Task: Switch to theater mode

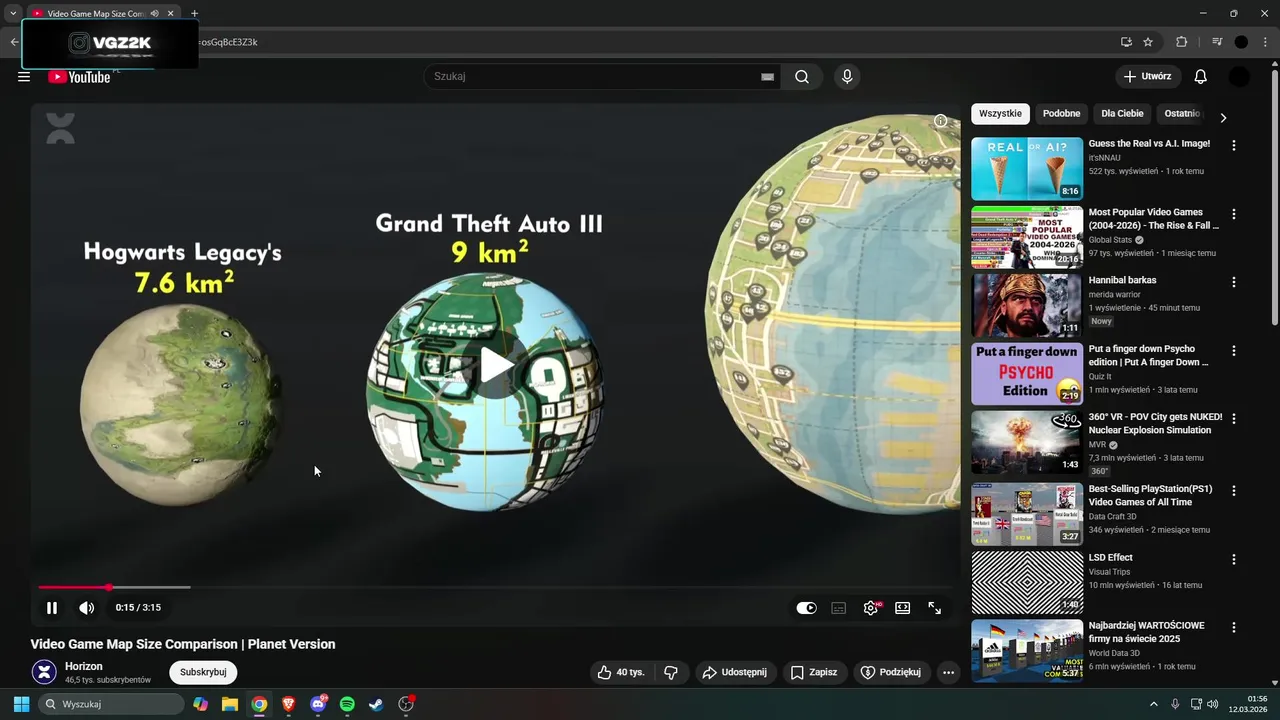Action: coord(903,607)
